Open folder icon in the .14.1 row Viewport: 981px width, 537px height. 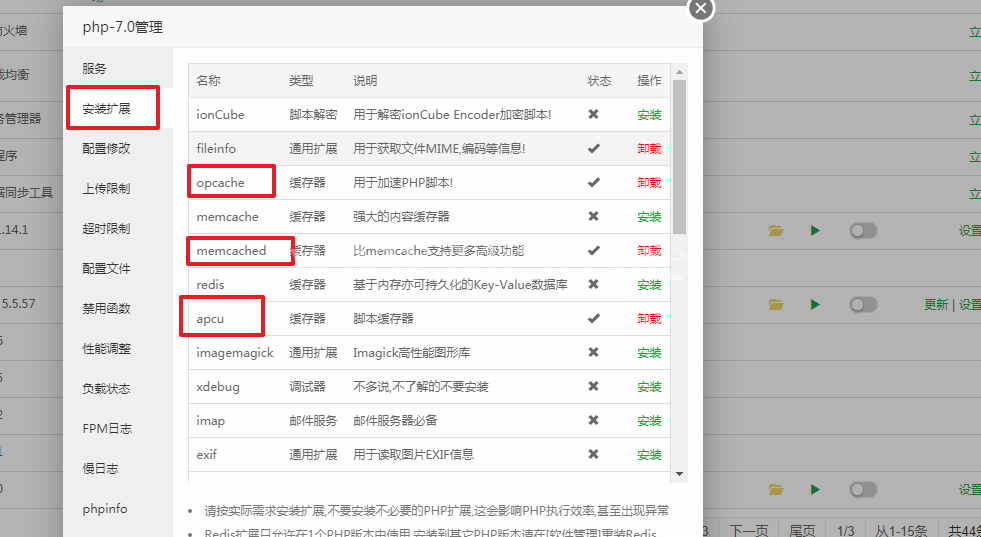pyautogui.click(x=776, y=230)
